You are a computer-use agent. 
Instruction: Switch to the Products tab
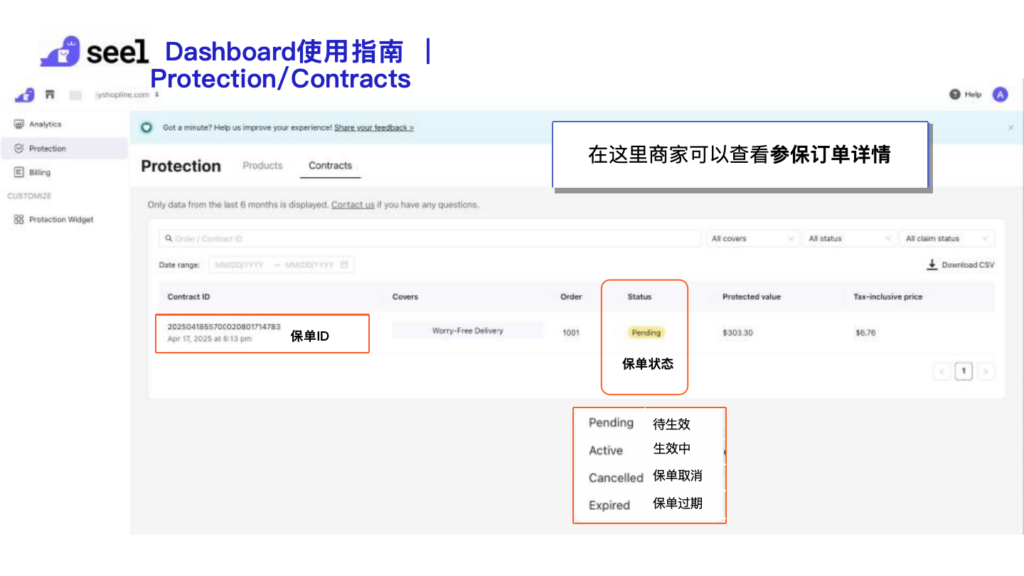coord(262,166)
